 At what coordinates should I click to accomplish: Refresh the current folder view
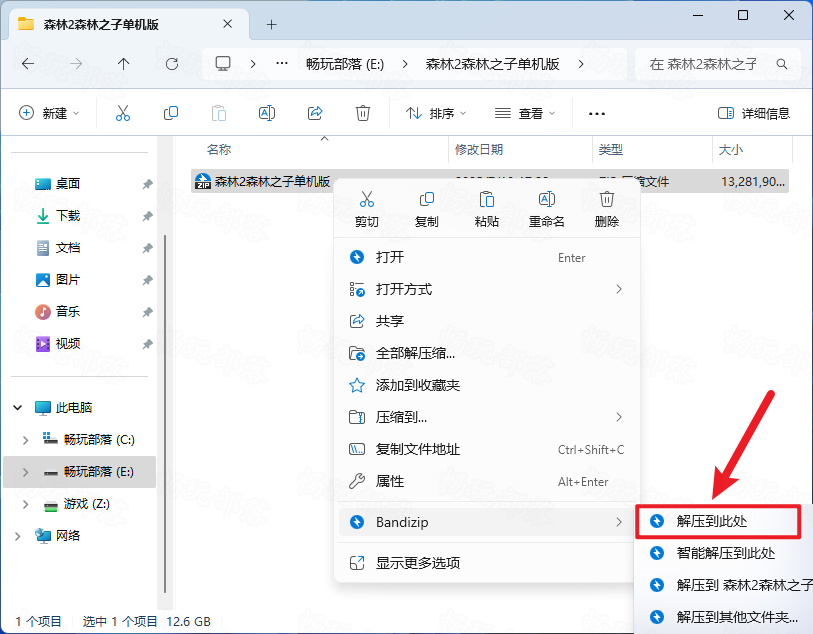click(172, 64)
